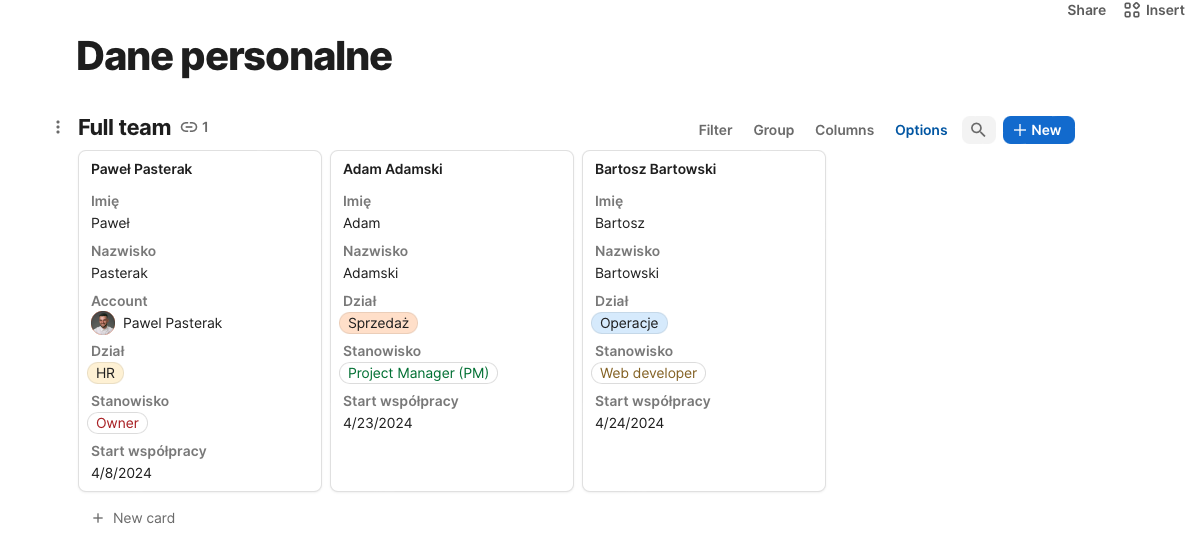
Task: Open the Columns menu
Action: (x=844, y=130)
